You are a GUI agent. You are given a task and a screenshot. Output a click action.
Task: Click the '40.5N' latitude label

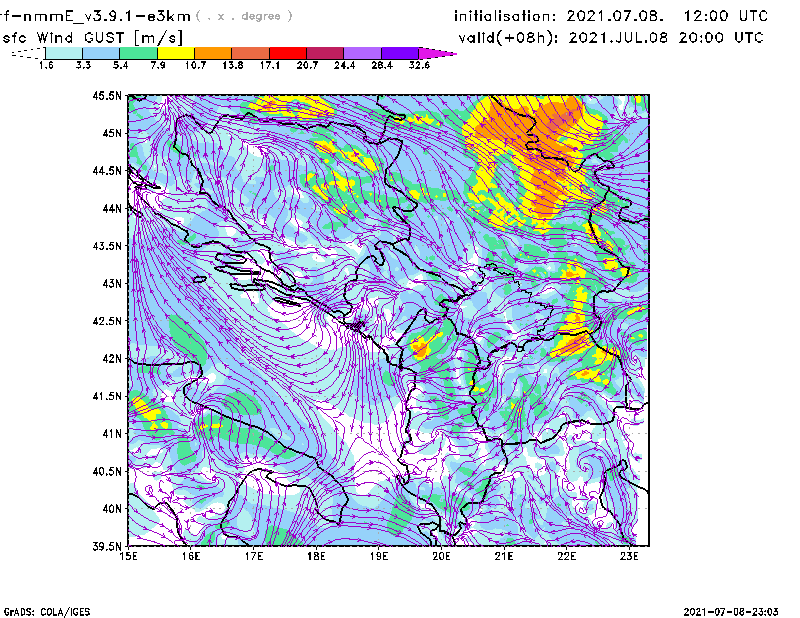click(x=107, y=472)
